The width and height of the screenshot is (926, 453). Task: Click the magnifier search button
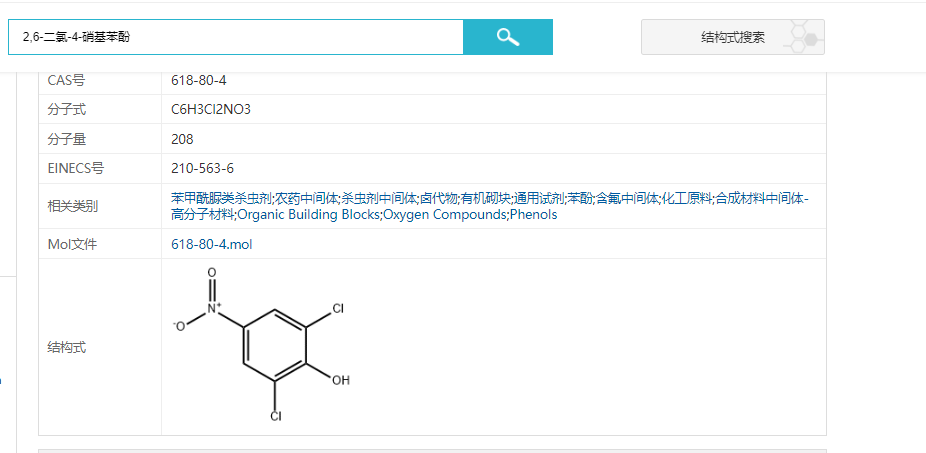click(507, 37)
